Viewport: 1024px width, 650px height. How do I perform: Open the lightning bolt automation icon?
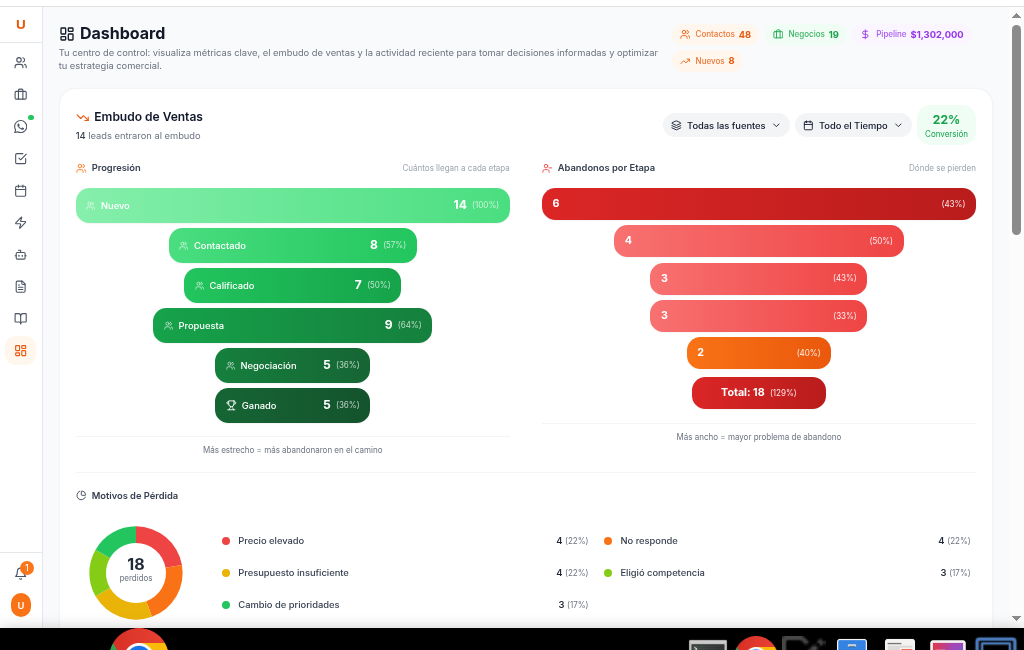pos(21,223)
